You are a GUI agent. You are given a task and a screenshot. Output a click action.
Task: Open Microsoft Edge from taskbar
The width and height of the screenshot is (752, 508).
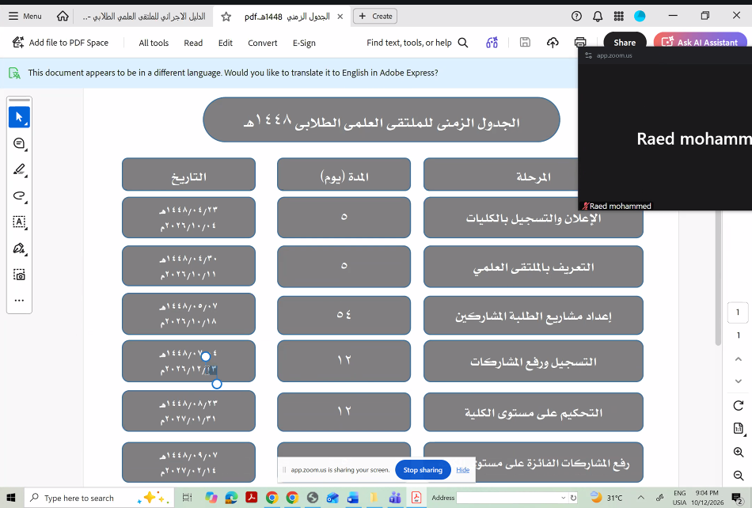231,498
